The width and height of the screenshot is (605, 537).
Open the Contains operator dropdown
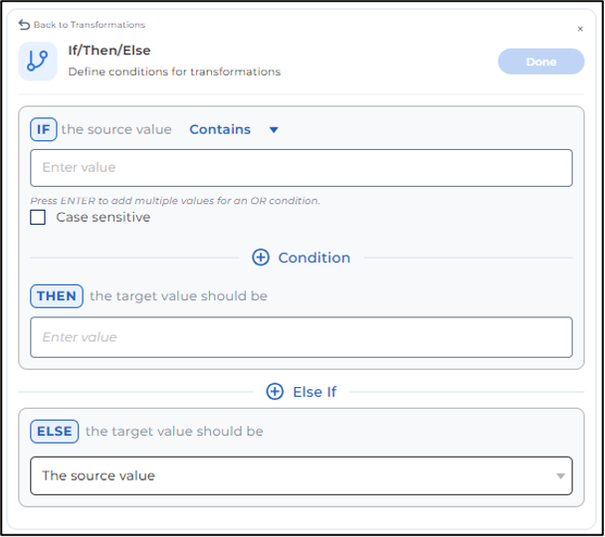click(x=233, y=129)
